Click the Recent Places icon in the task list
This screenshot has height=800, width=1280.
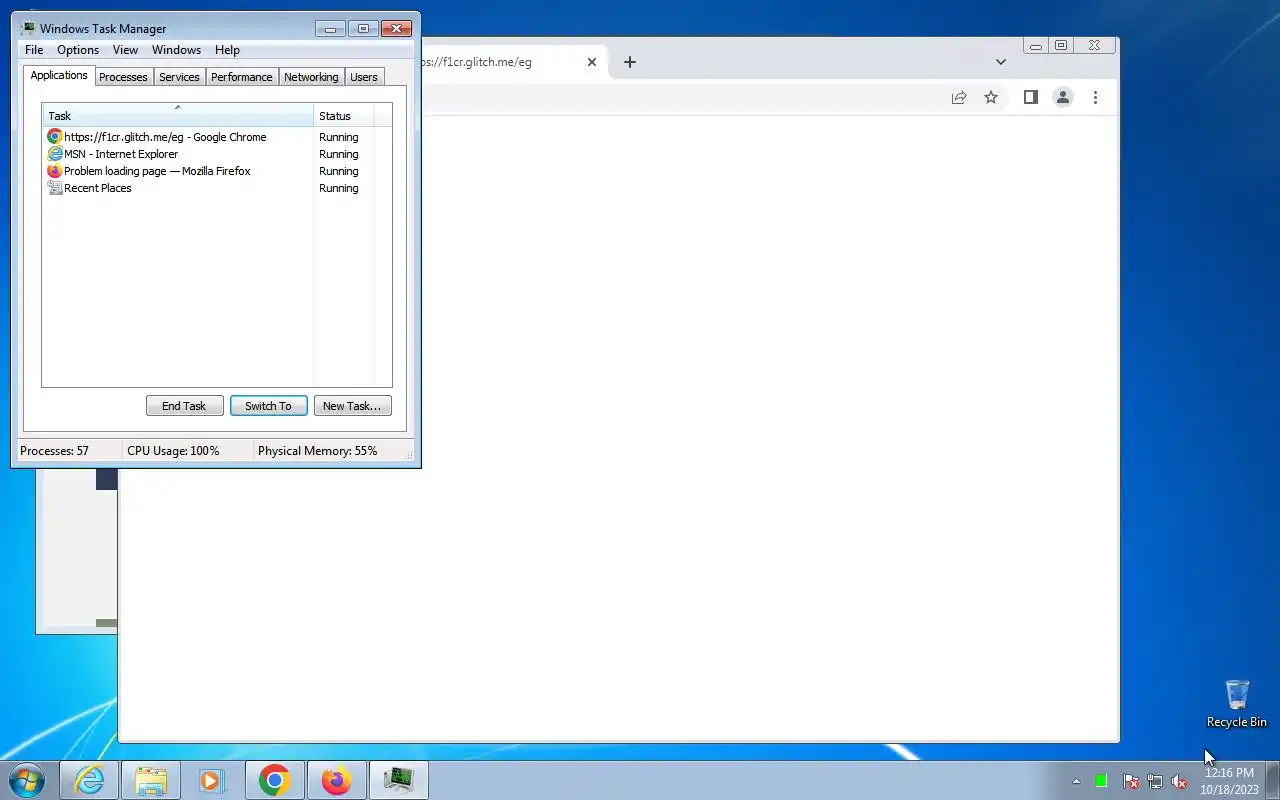tap(55, 188)
